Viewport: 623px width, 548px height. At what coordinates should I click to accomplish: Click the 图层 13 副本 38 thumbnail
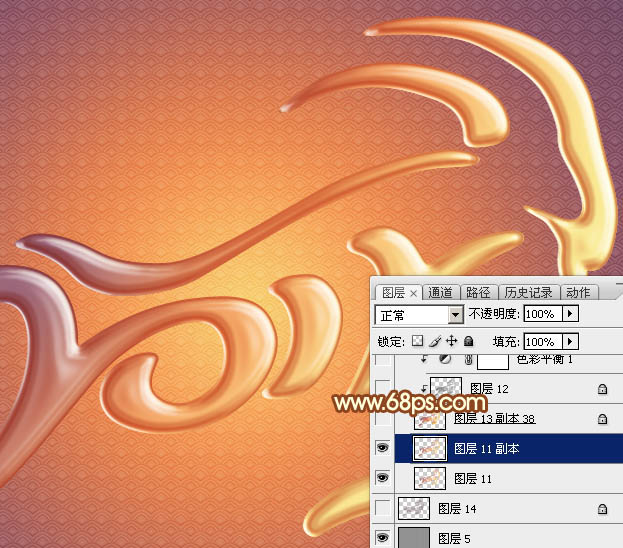pyautogui.click(x=430, y=420)
